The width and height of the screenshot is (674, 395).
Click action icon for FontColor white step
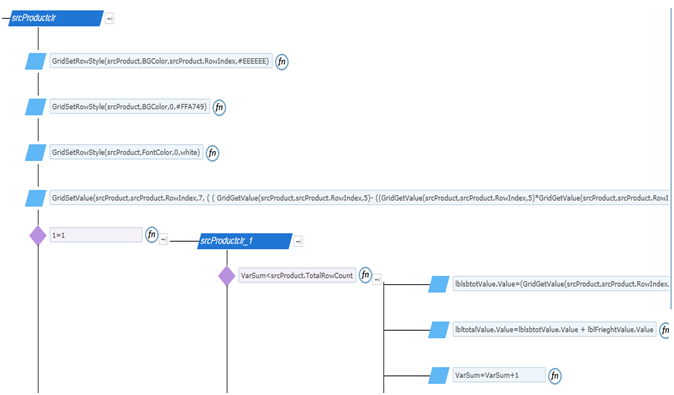[36, 153]
